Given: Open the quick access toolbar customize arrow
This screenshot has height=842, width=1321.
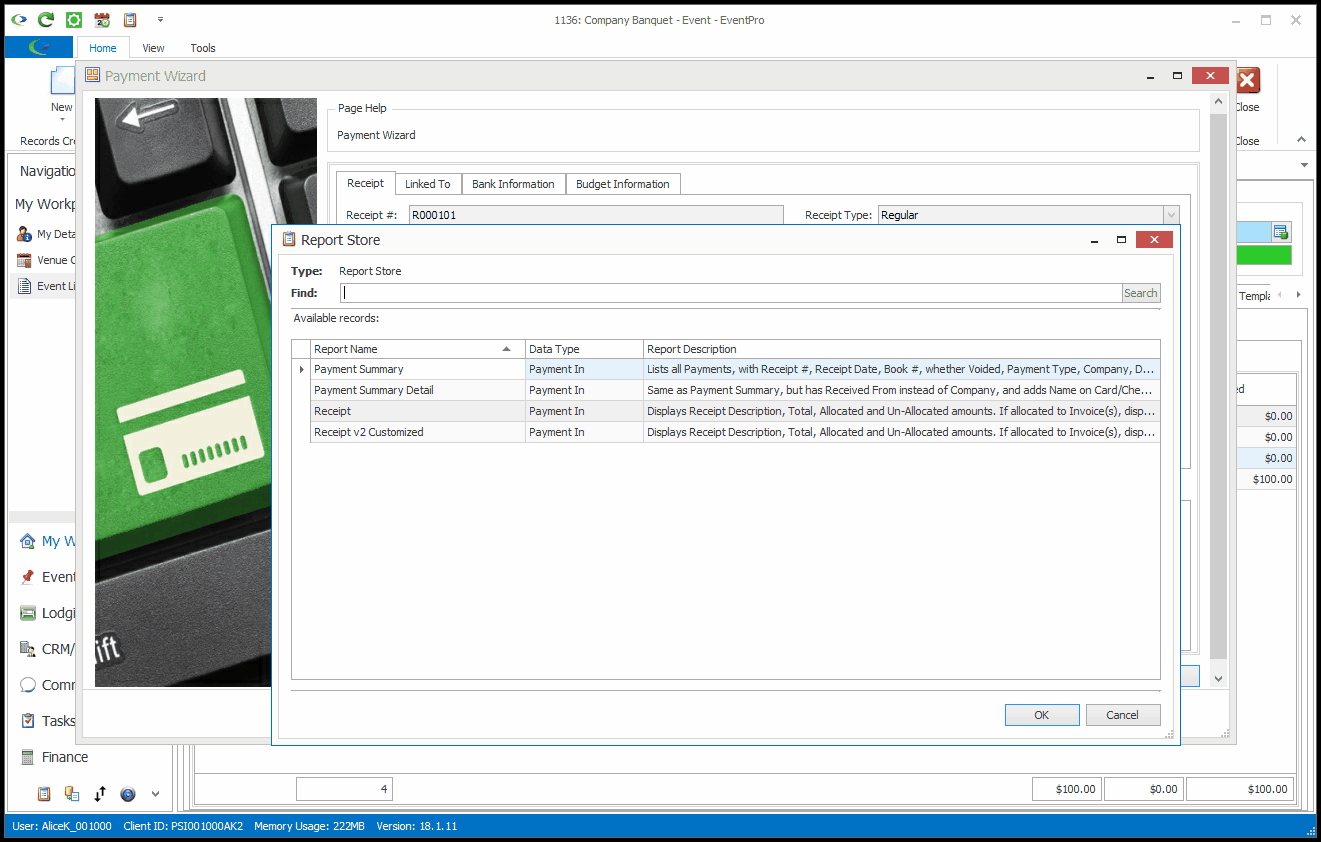Looking at the screenshot, I should pyautogui.click(x=160, y=19).
